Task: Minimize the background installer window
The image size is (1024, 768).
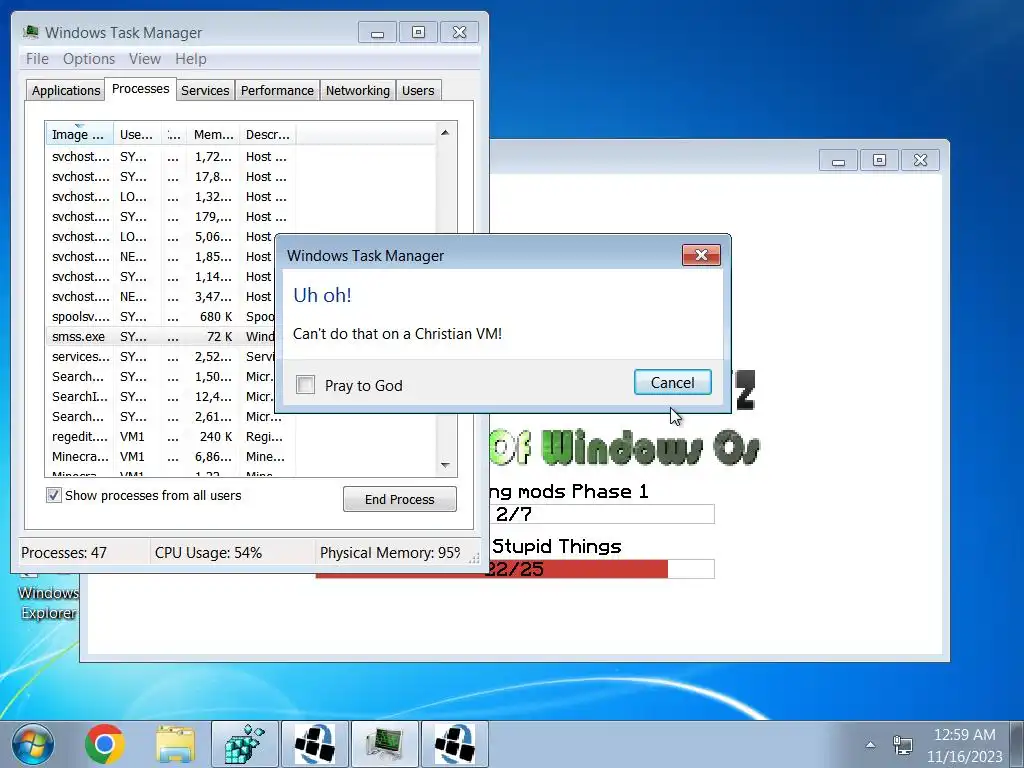Action: click(x=839, y=160)
